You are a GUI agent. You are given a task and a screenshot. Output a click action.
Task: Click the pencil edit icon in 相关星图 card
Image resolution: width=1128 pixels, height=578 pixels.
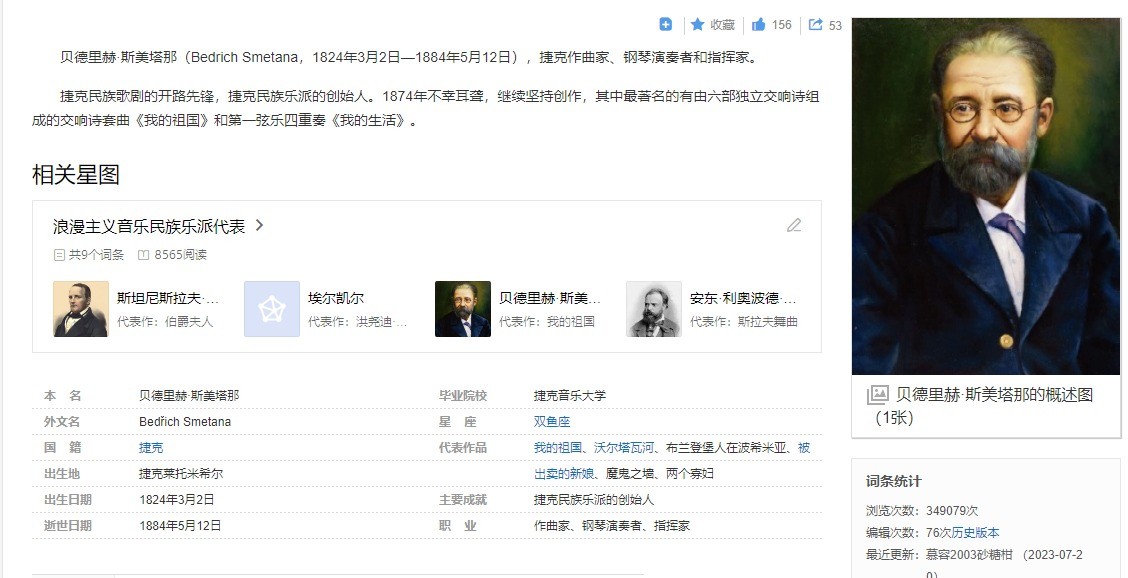[794, 225]
